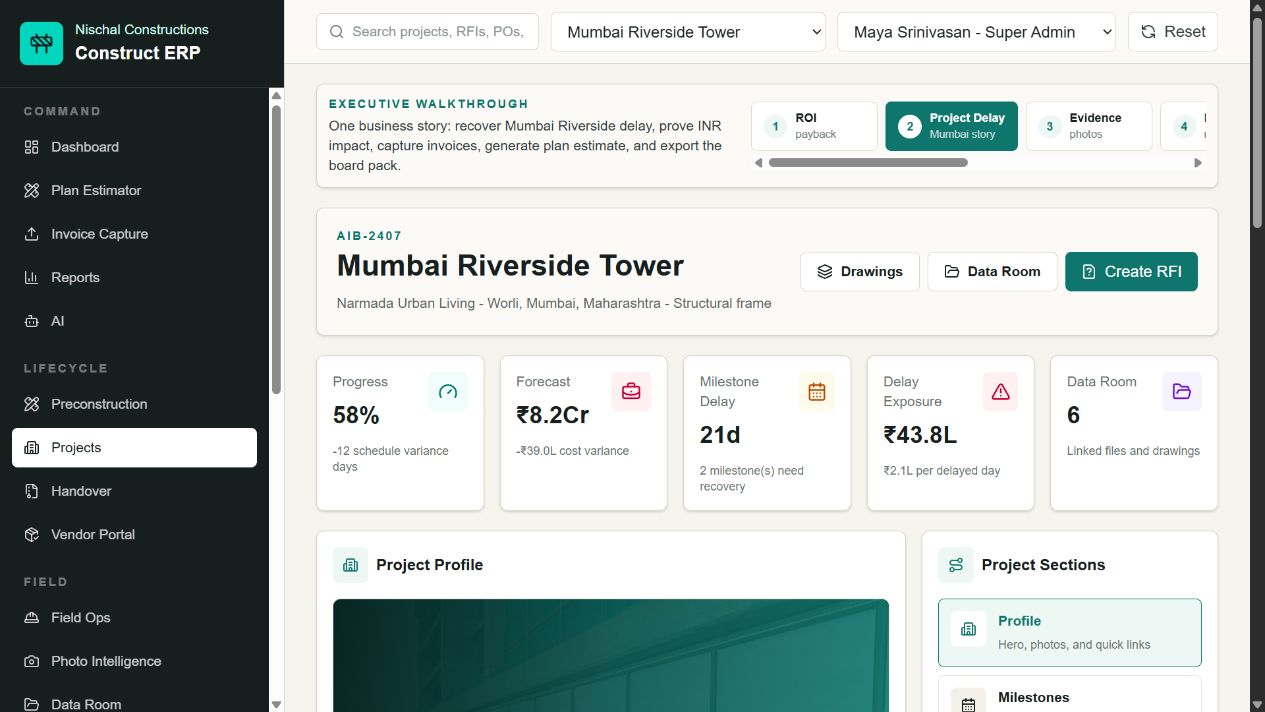This screenshot has height=712, width=1265.
Task: Go to Invoice Capture
Action: [x=134, y=234]
